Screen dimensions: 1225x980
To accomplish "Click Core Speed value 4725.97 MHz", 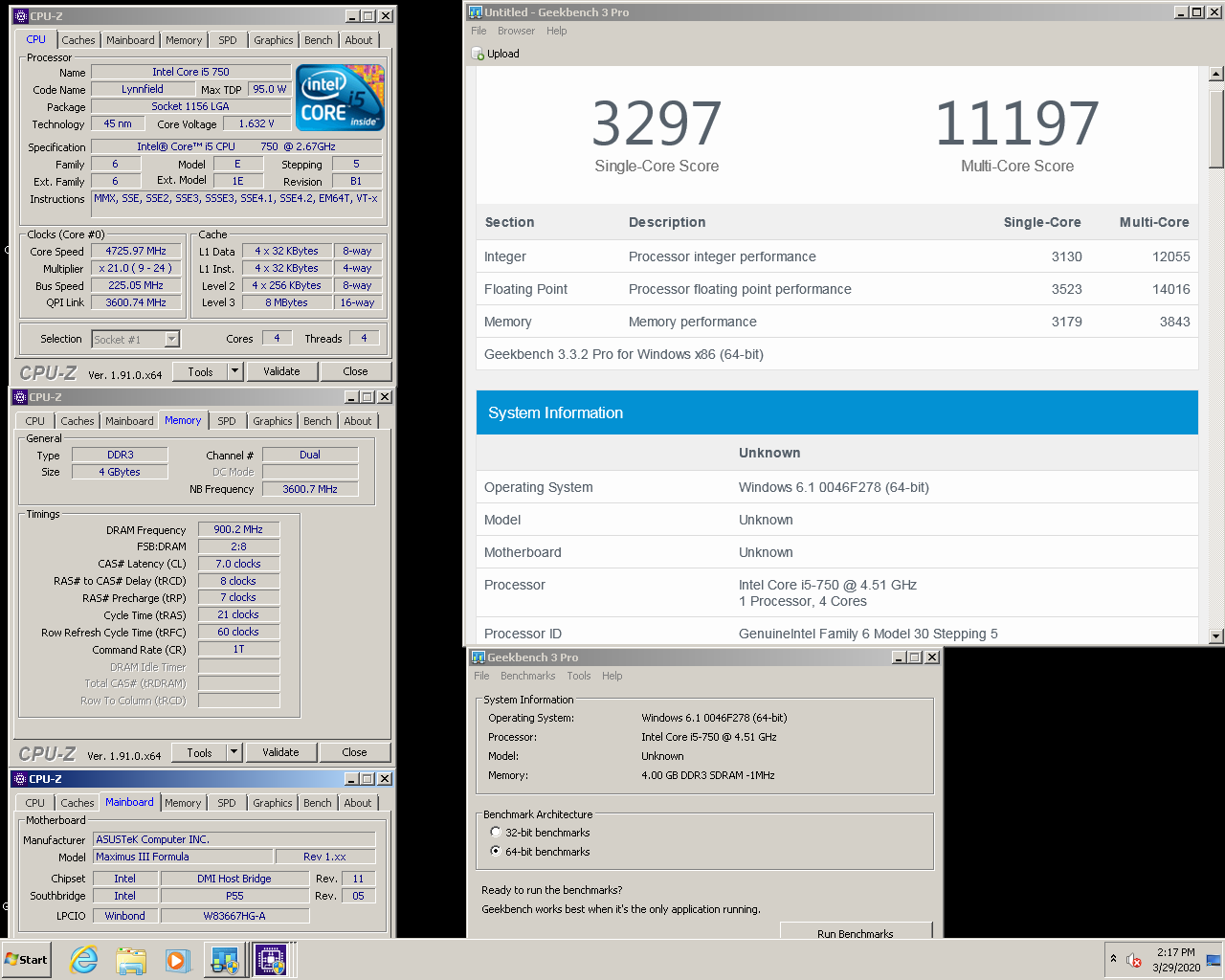I will coord(136,251).
